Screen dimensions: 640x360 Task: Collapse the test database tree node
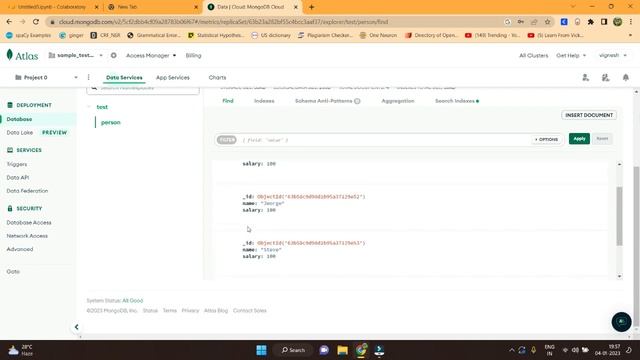[x=89, y=107]
